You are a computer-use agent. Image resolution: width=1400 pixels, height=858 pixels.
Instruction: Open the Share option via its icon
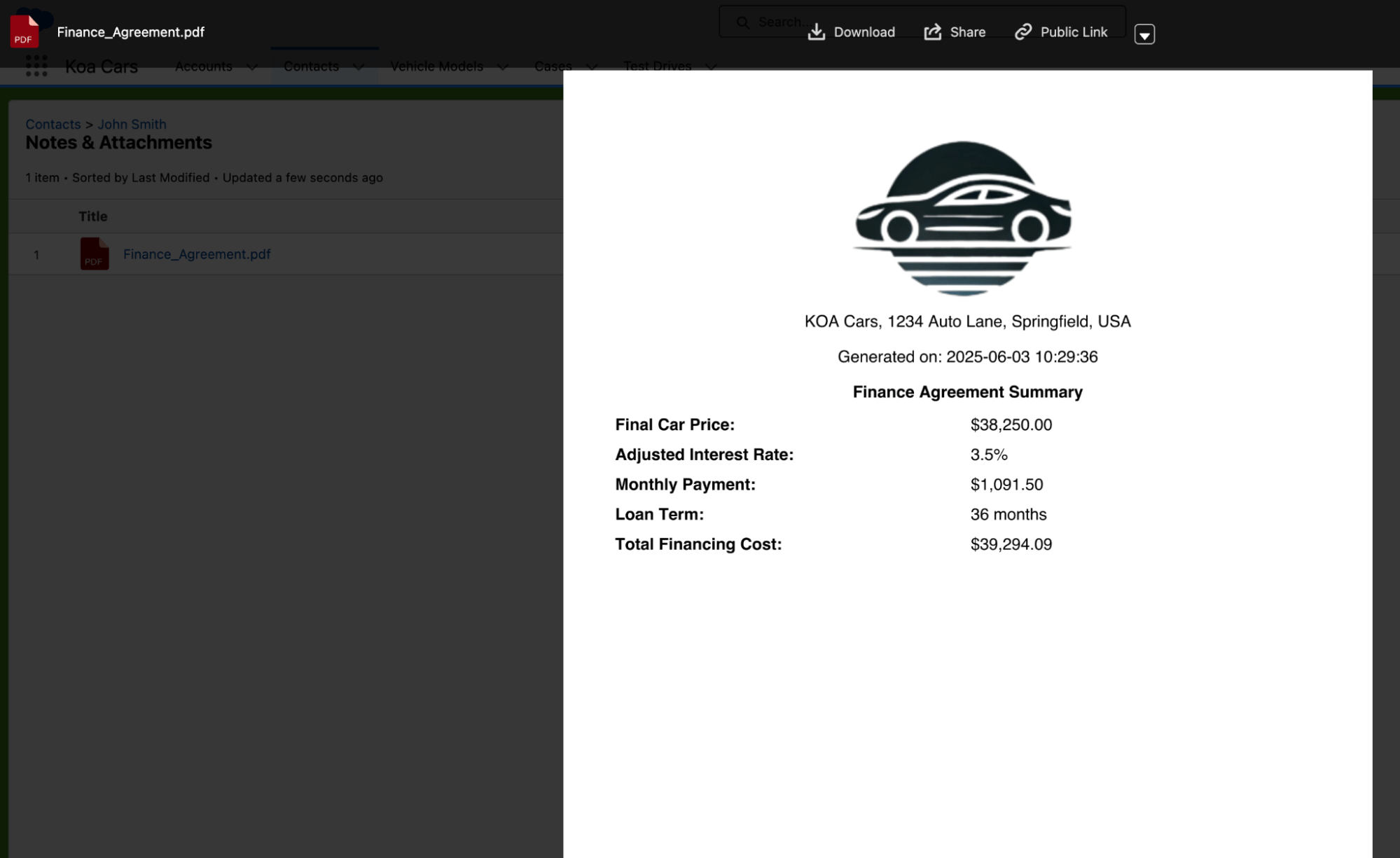(x=932, y=31)
